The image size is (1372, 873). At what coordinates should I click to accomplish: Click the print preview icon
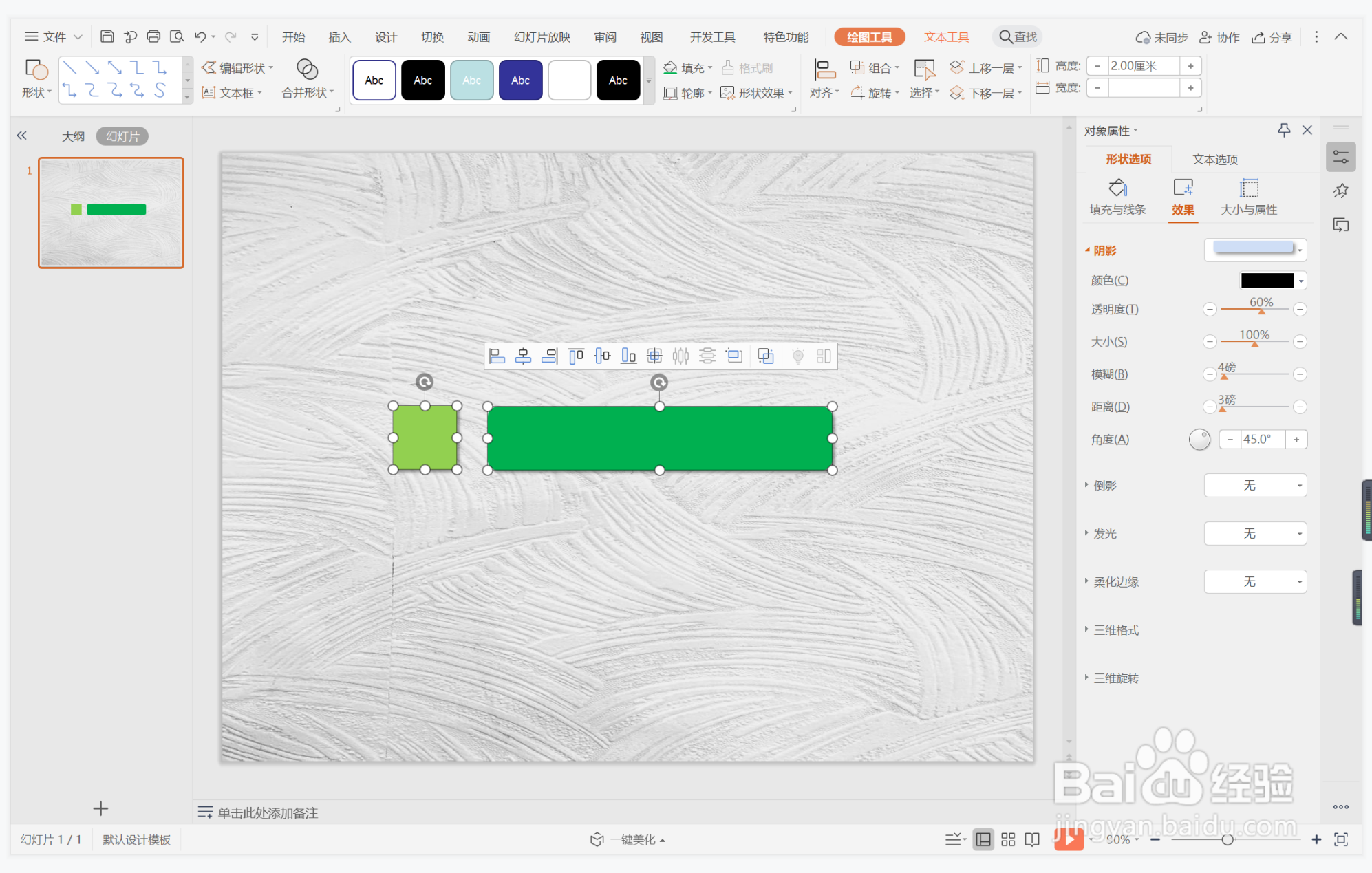(x=177, y=36)
